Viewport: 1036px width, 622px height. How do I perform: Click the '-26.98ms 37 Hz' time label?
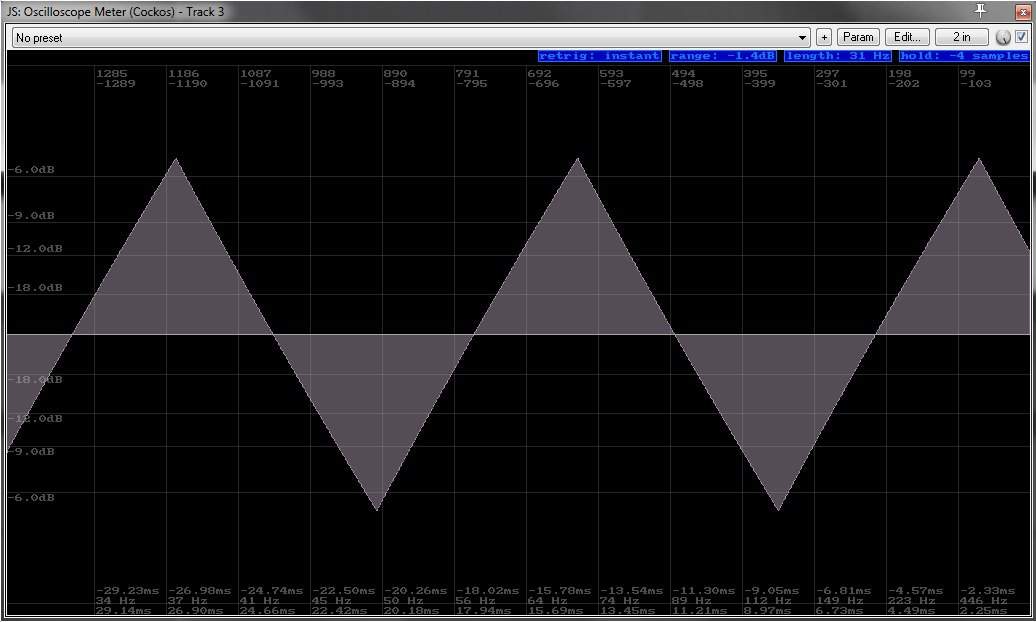tap(200, 596)
